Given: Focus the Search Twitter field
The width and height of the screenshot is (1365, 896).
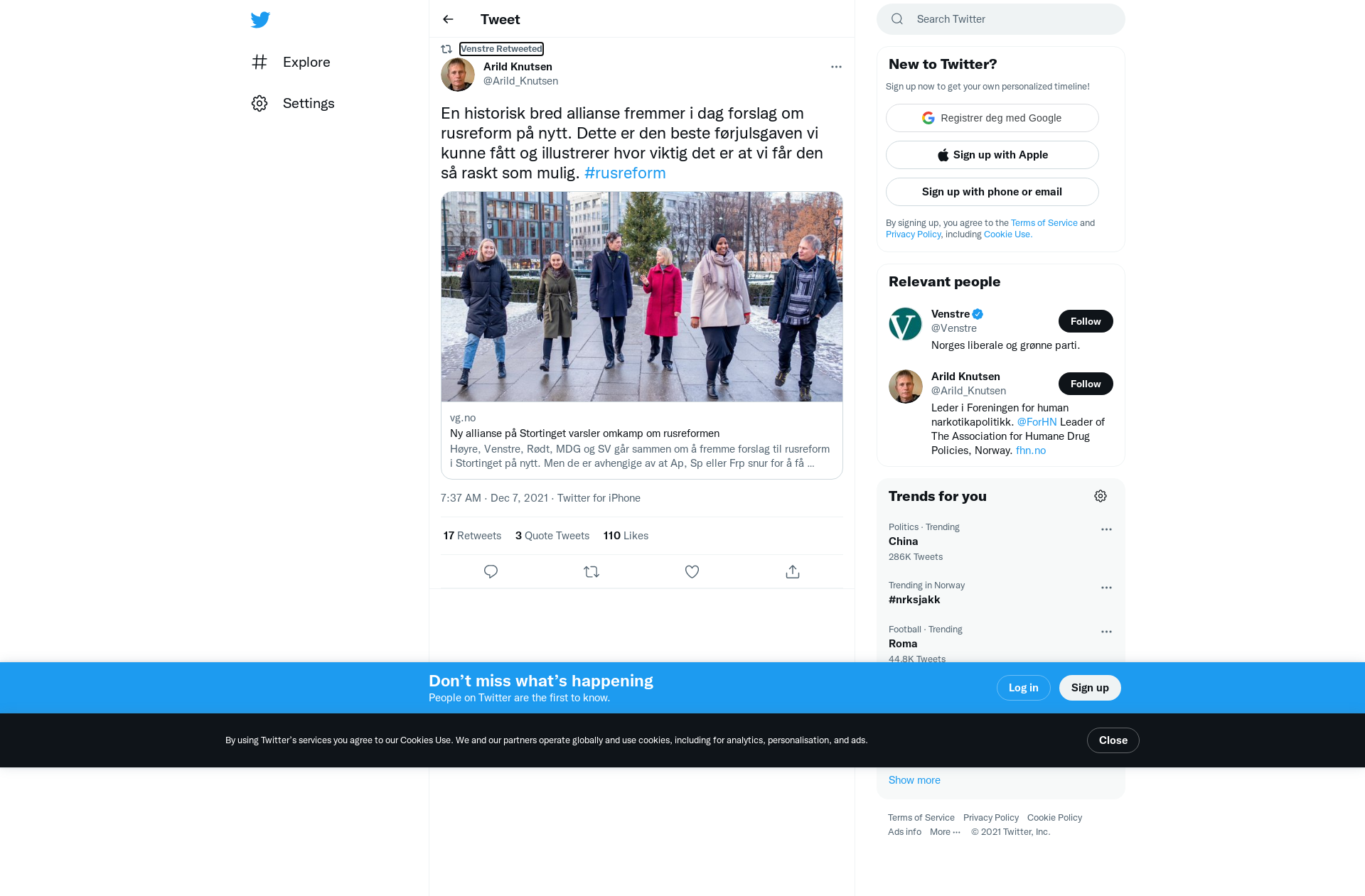Looking at the screenshot, I should pyautogui.click(x=1001, y=19).
